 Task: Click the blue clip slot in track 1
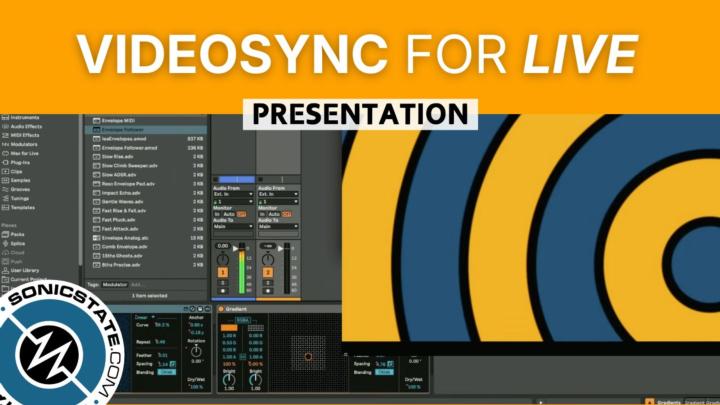coord(236,179)
